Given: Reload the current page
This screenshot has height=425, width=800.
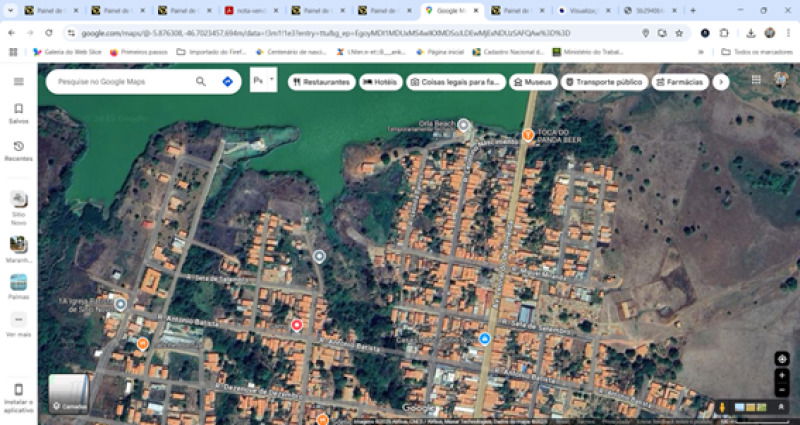Looking at the screenshot, I should click(x=48, y=33).
